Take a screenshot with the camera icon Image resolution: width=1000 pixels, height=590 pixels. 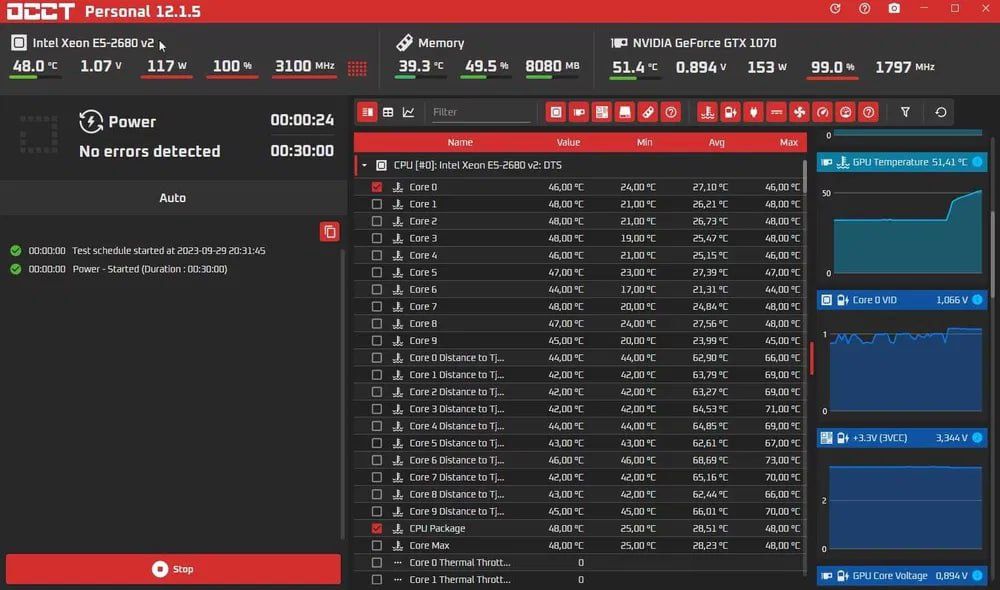pyautogui.click(x=894, y=8)
